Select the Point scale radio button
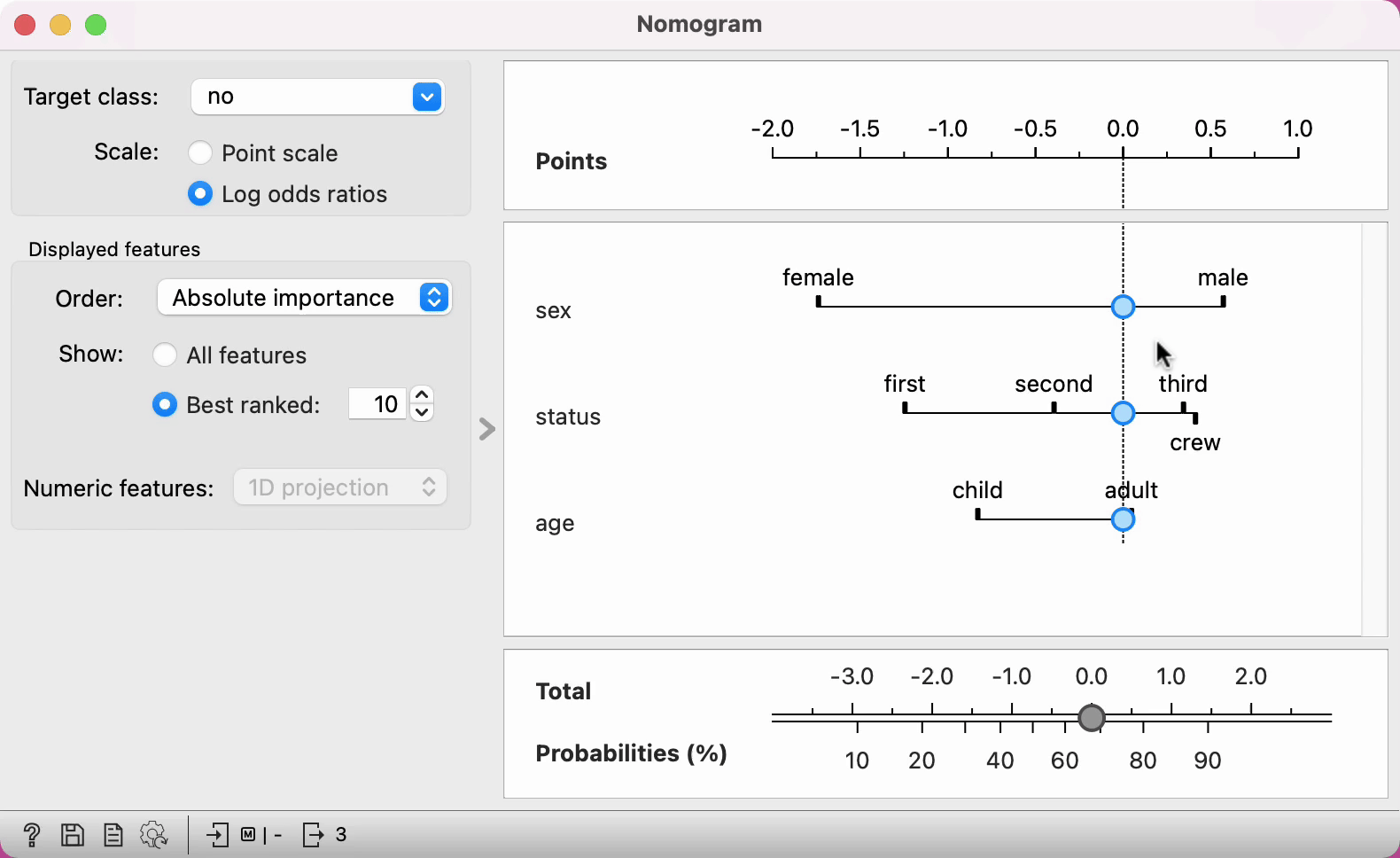Viewport: 1400px width, 858px height. pyautogui.click(x=200, y=153)
